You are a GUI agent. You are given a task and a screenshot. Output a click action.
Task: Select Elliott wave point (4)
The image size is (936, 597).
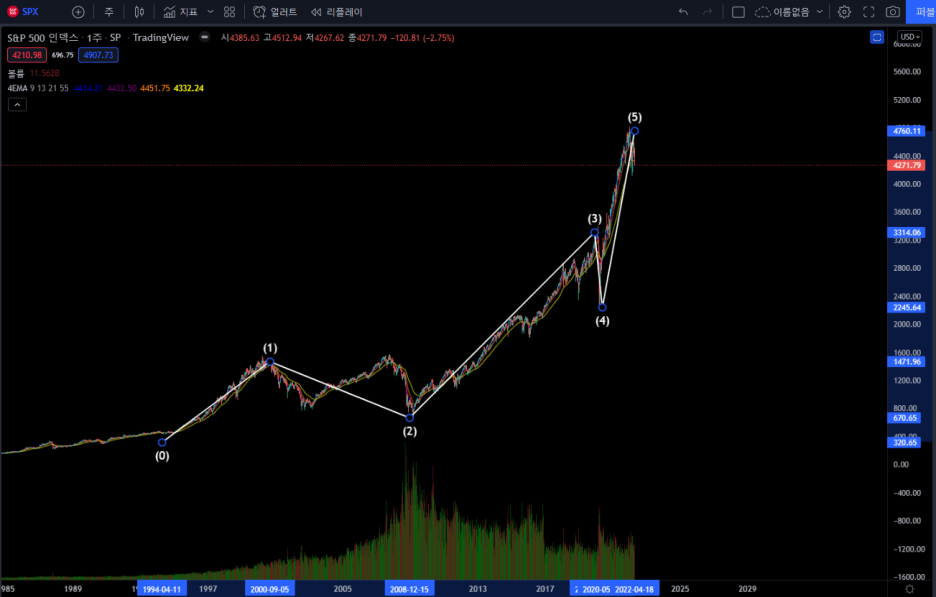coord(602,307)
